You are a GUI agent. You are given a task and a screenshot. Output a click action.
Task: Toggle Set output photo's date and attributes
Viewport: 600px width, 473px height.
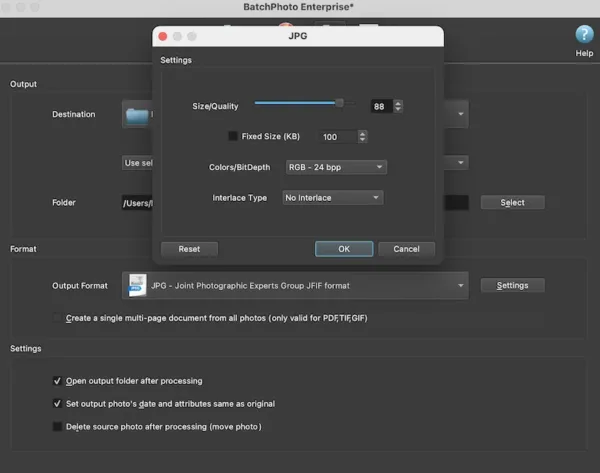57,403
